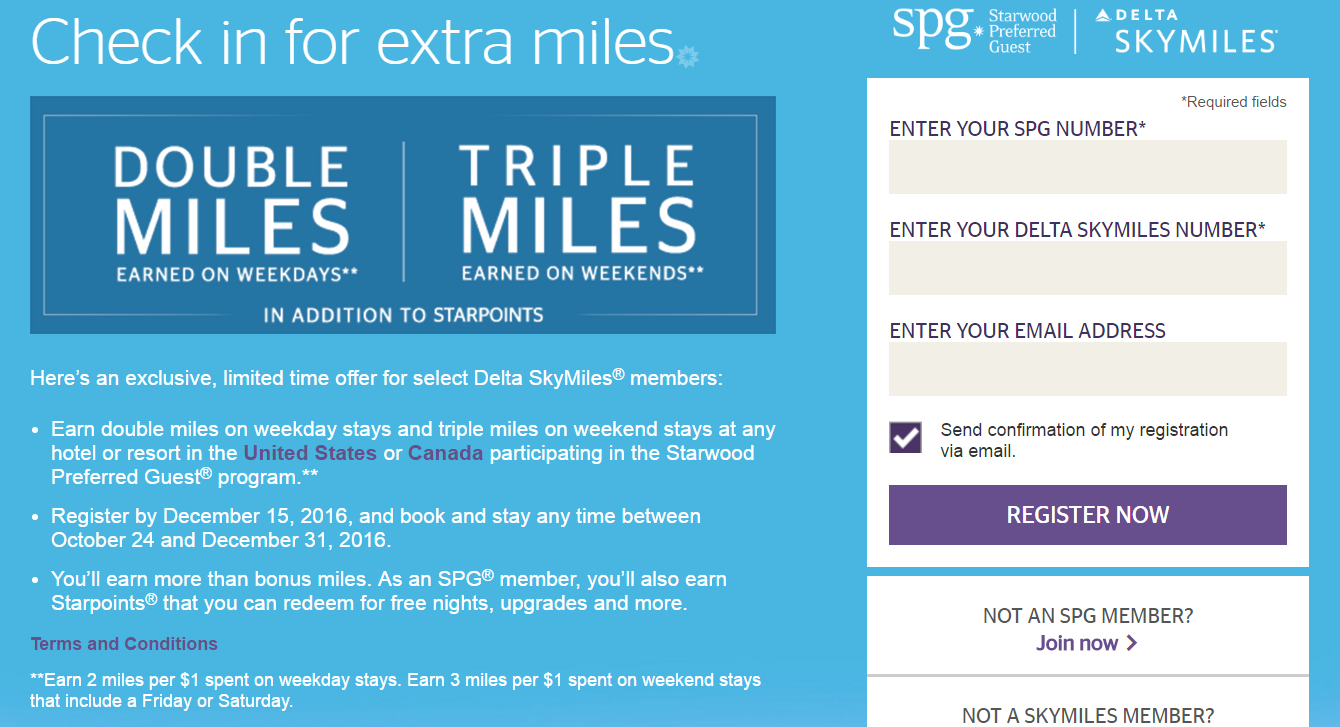The height and width of the screenshot is (727, 1340).
Task: Click the Not a SkyMiles Member panel
Action: click(1087, 703)
